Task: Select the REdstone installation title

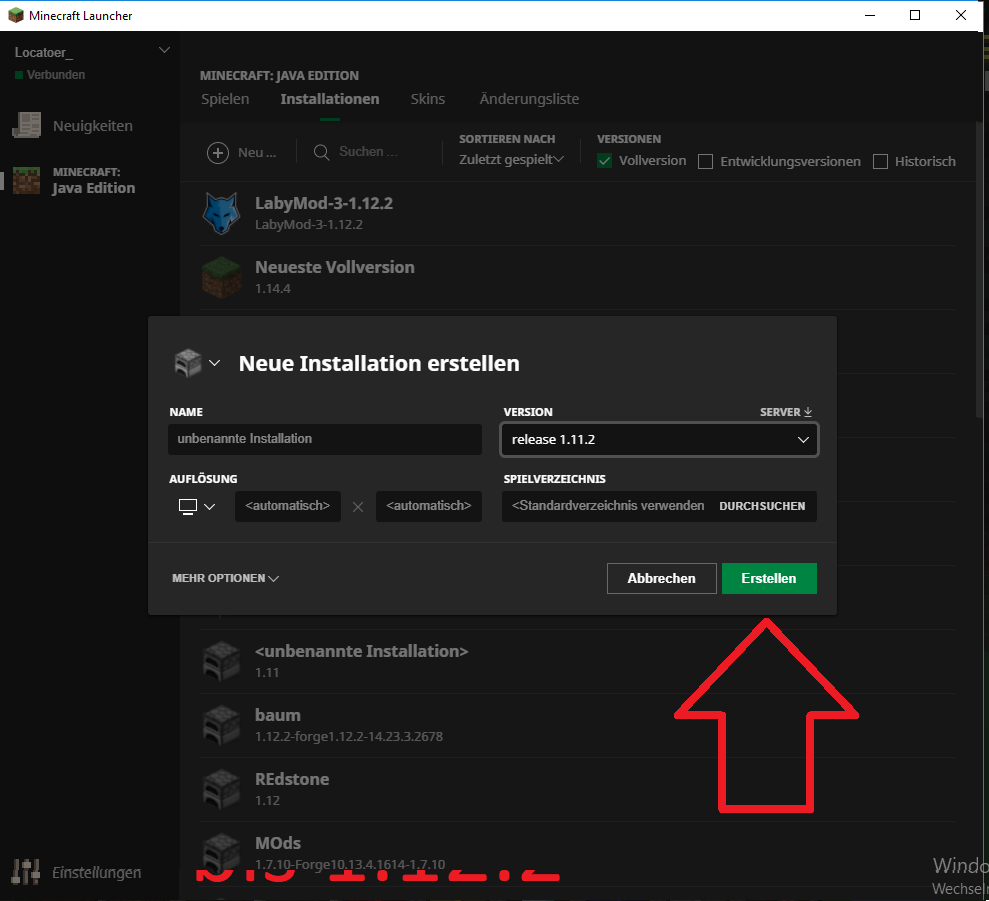Action: pos(292,779)
